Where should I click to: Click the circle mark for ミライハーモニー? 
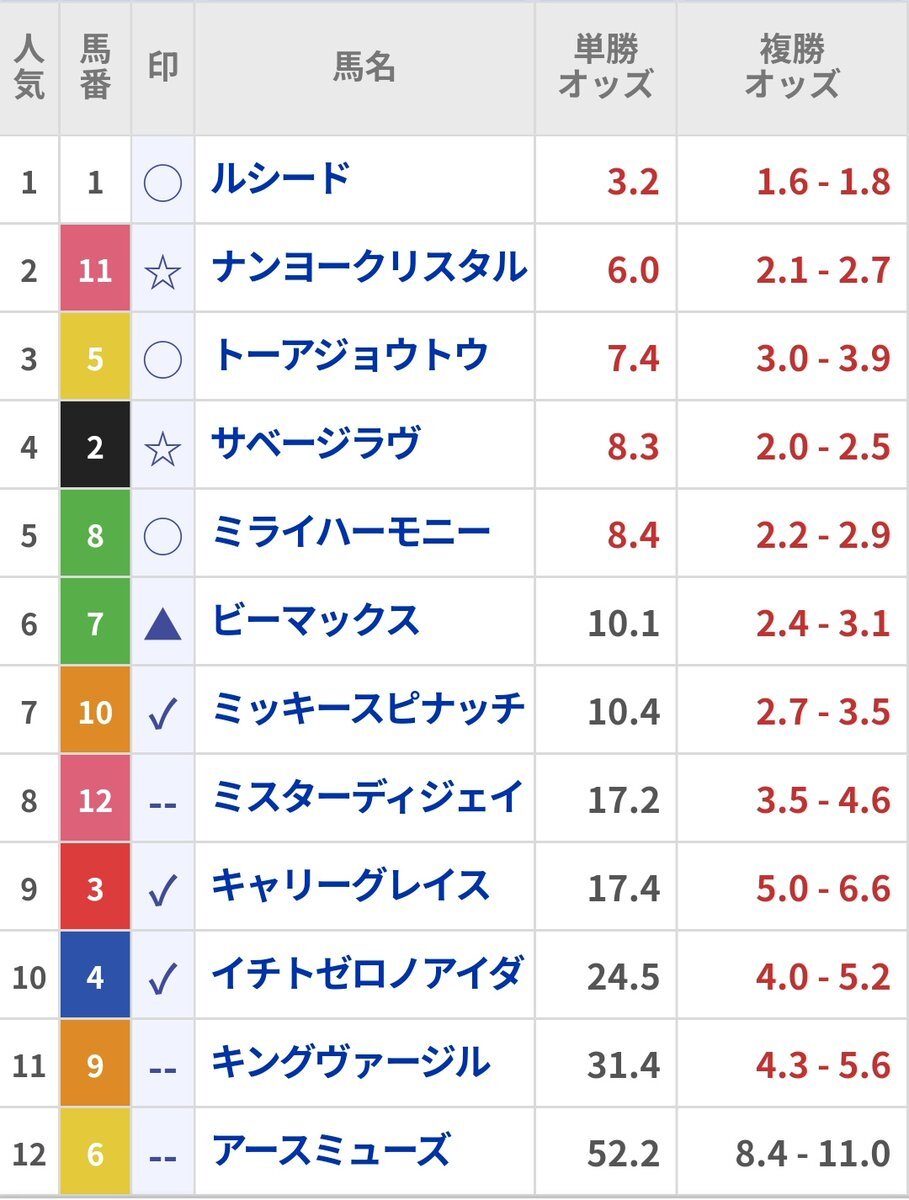pos(162,536)
